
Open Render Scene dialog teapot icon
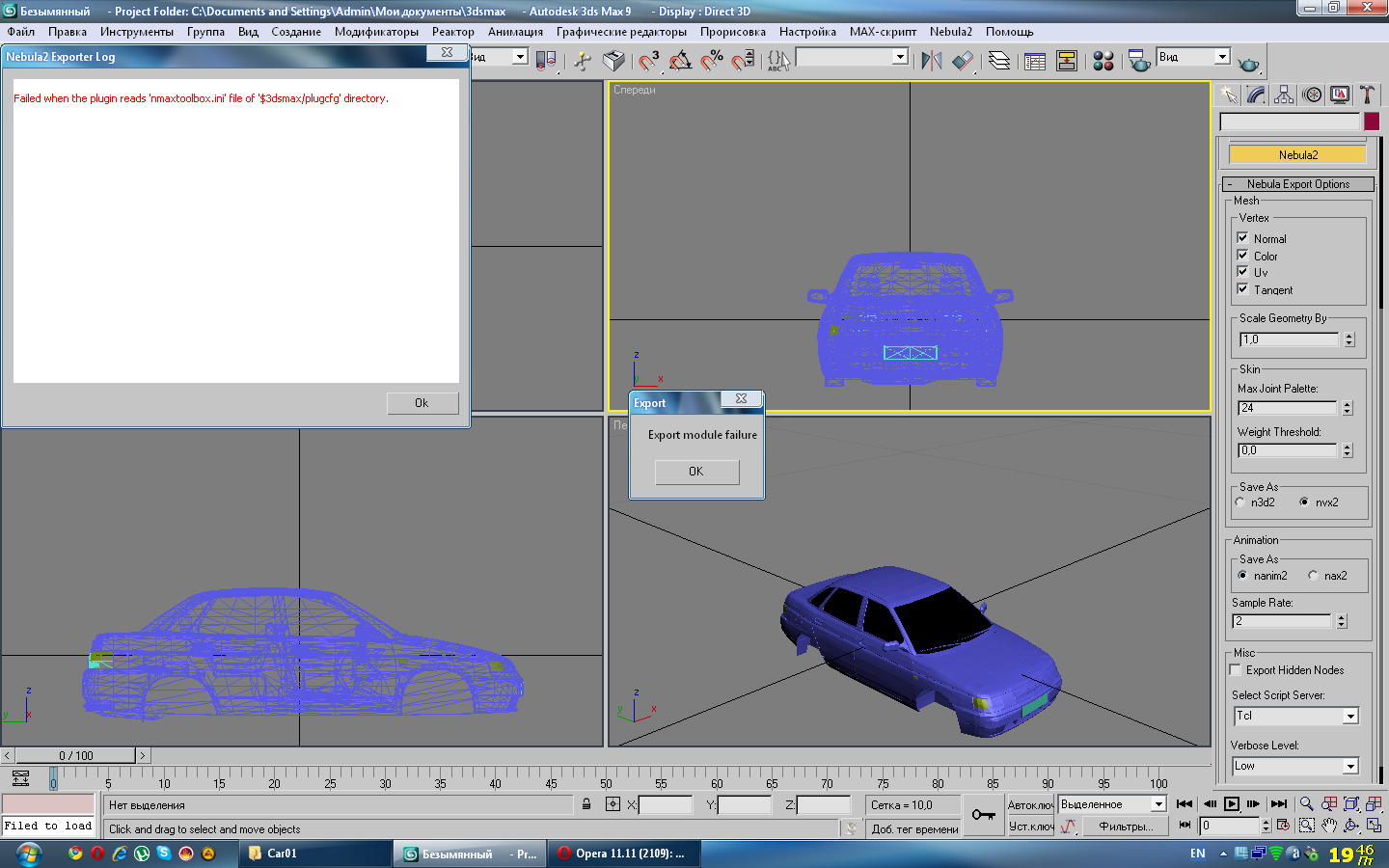[1139, 61]
